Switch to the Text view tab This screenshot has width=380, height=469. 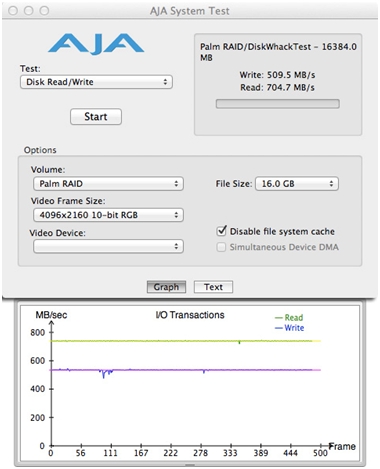point(213,287)
